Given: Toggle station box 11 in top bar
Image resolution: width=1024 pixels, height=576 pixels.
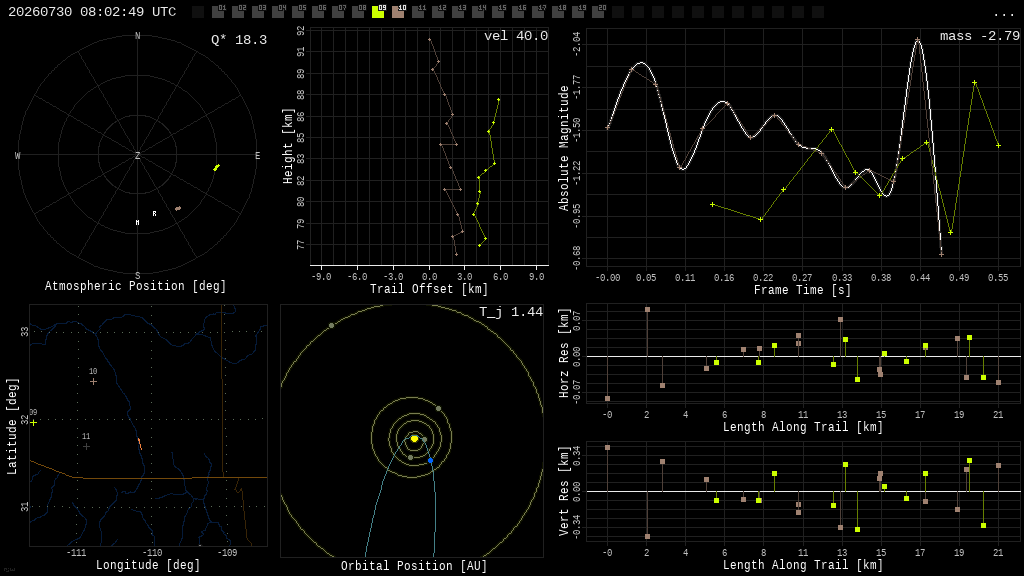Looking at the screenshot, I should [x=418, y=12].
